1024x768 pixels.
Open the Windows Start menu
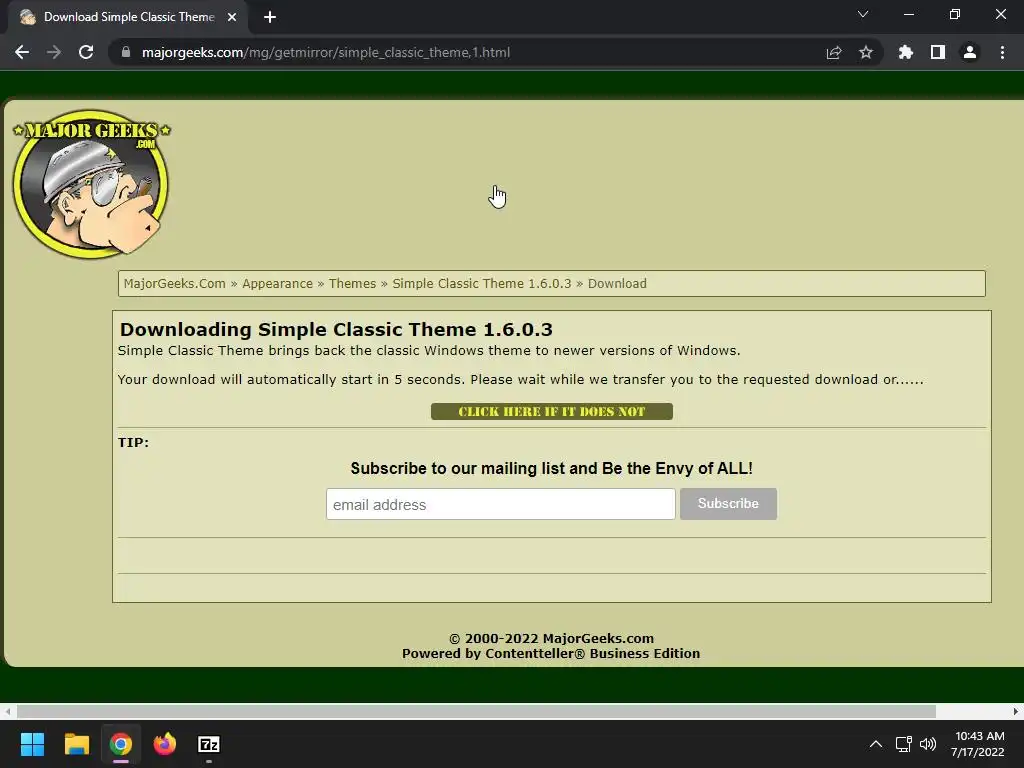[32, 744]
